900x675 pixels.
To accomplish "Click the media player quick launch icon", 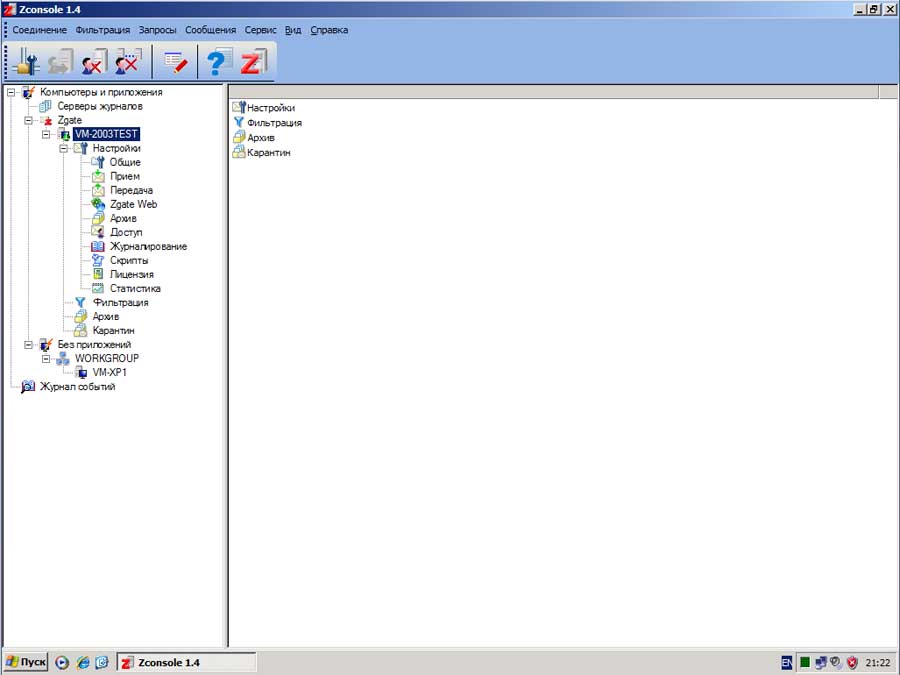I will pos(62,662).
